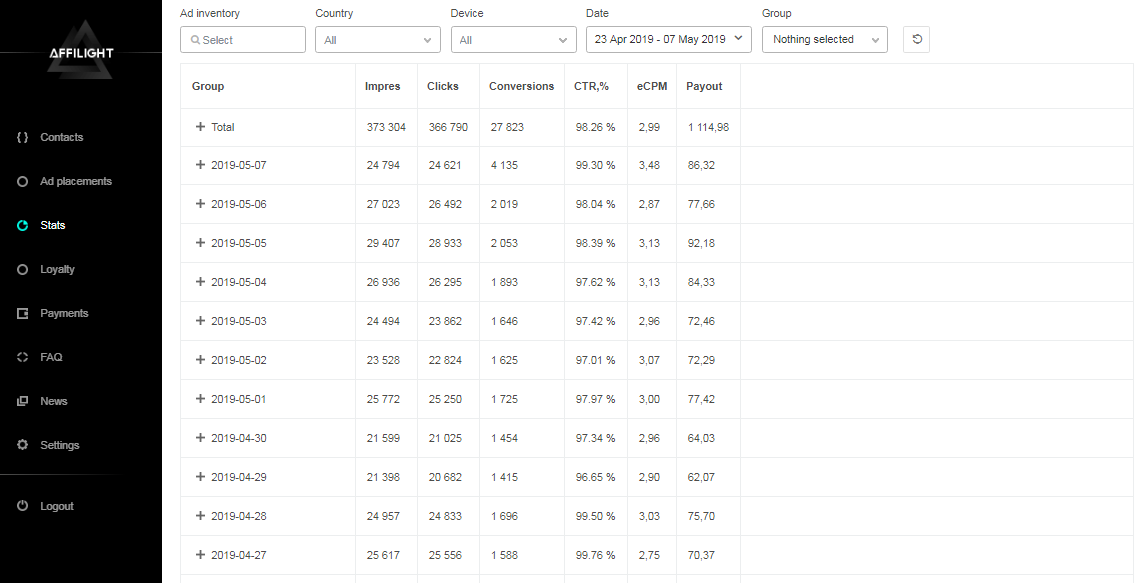Click the FAQ icon in sidebar
This screenshot has height=583, width=1148.
pyautogui.click(x=22, y=357)
